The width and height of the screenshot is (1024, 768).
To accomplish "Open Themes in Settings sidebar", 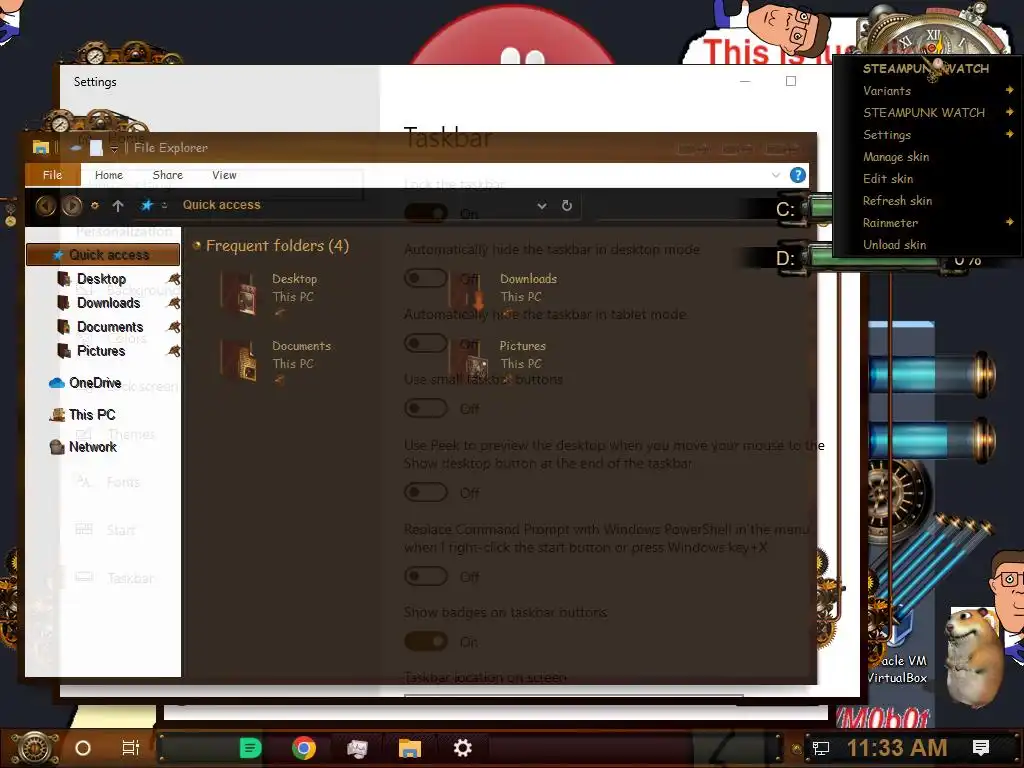I will [x=131, y=434].
